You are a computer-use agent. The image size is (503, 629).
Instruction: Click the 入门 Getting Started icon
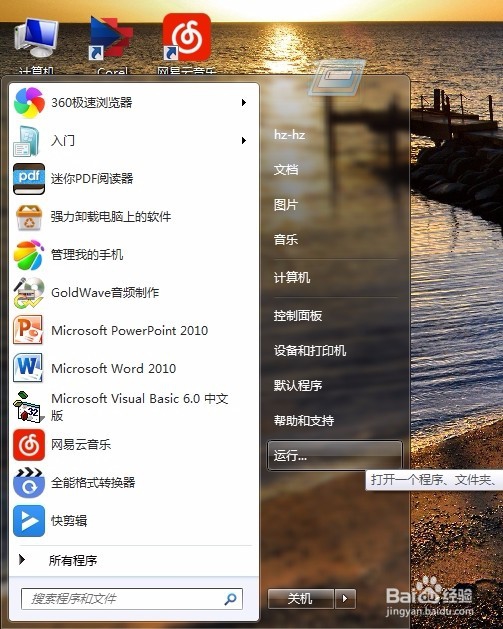(x=27, y=141)
